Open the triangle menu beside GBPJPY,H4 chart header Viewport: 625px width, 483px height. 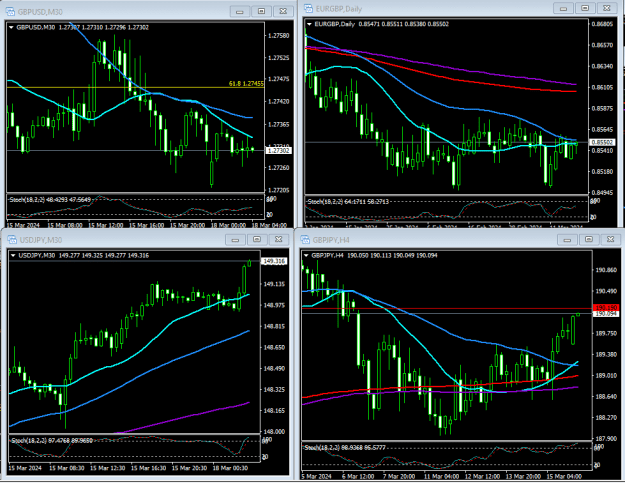pos(306,255)
